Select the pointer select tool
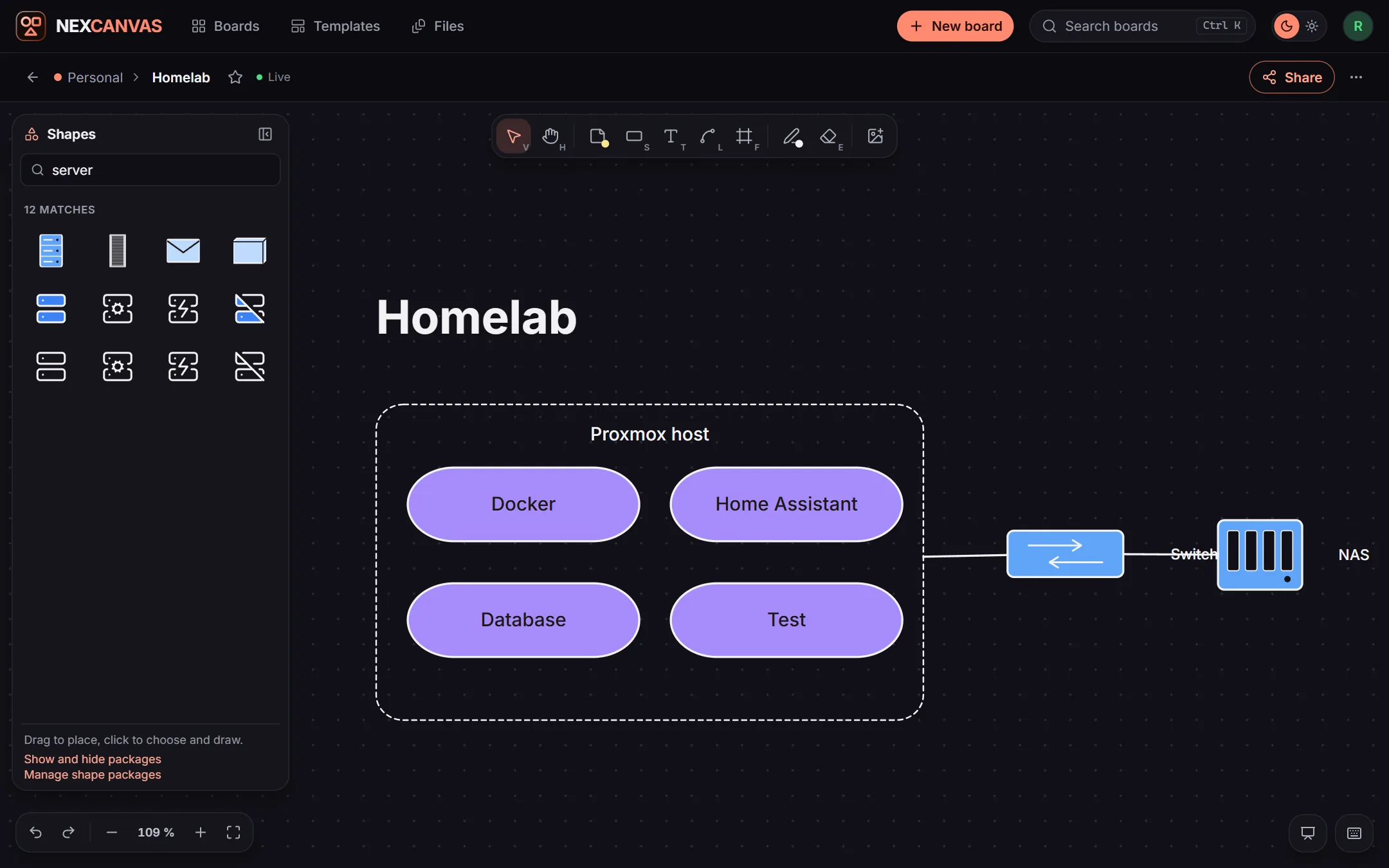Image resolution: width=1389 pixels, height=868 pixels. (514, 136)
